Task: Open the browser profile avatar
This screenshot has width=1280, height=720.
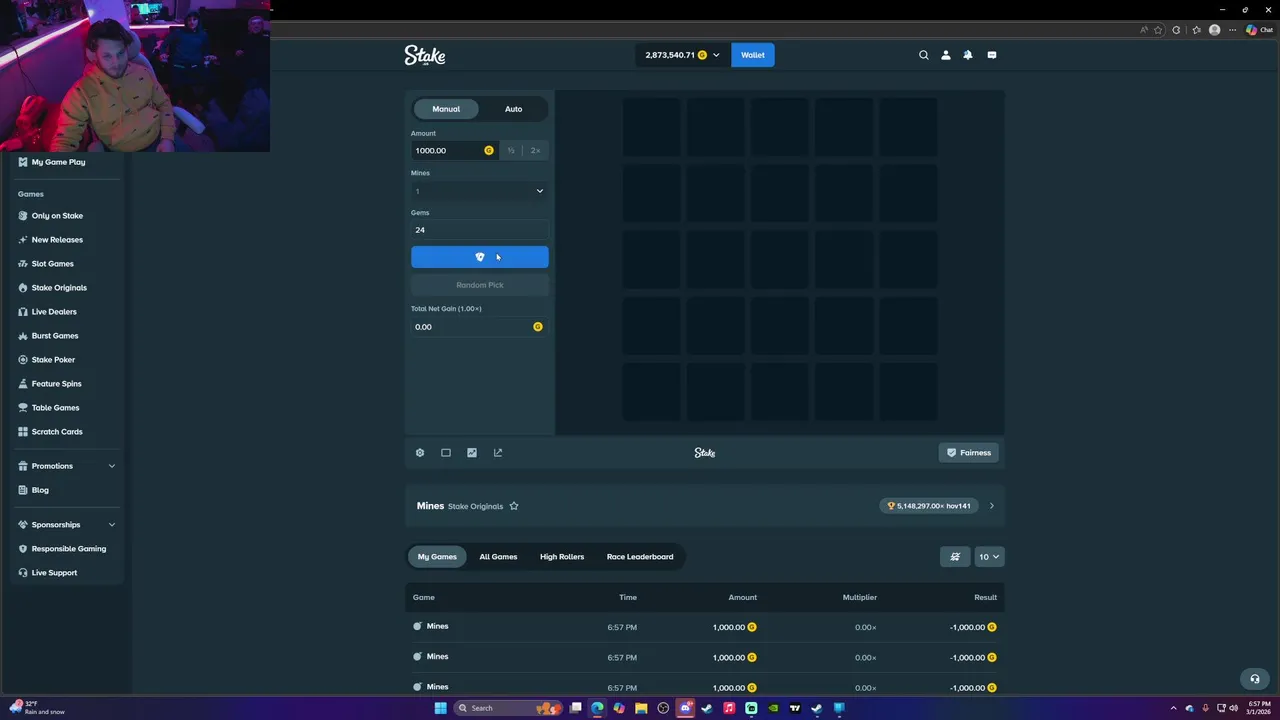Action: [1215, 30]
